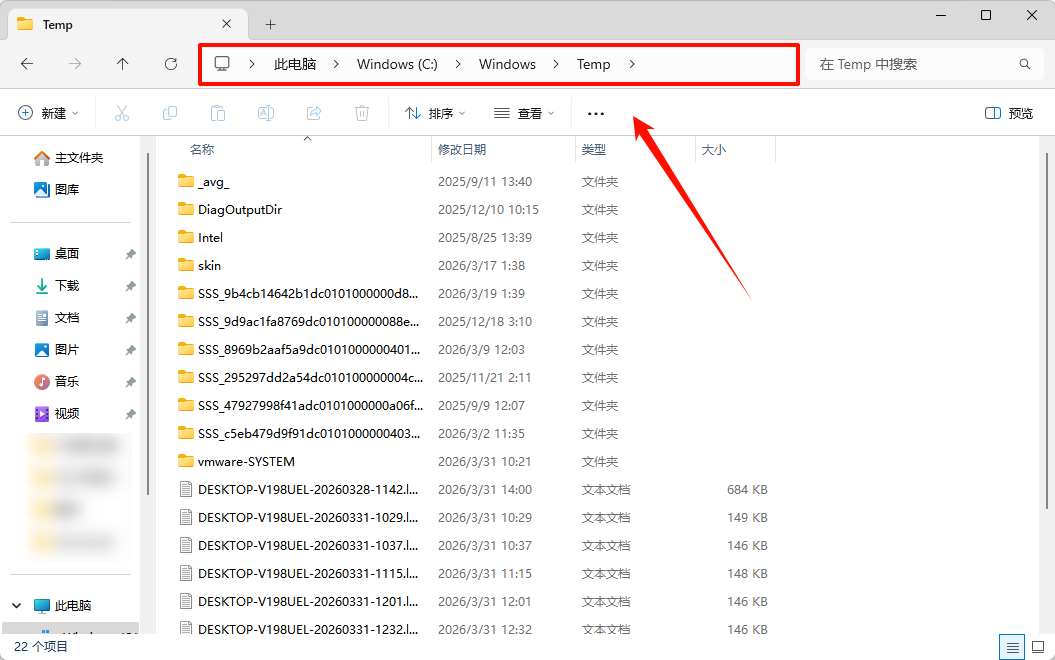Open the 查看 view dropdown
This screenshot has height=660, width=1055.
[x=524, y=112]
